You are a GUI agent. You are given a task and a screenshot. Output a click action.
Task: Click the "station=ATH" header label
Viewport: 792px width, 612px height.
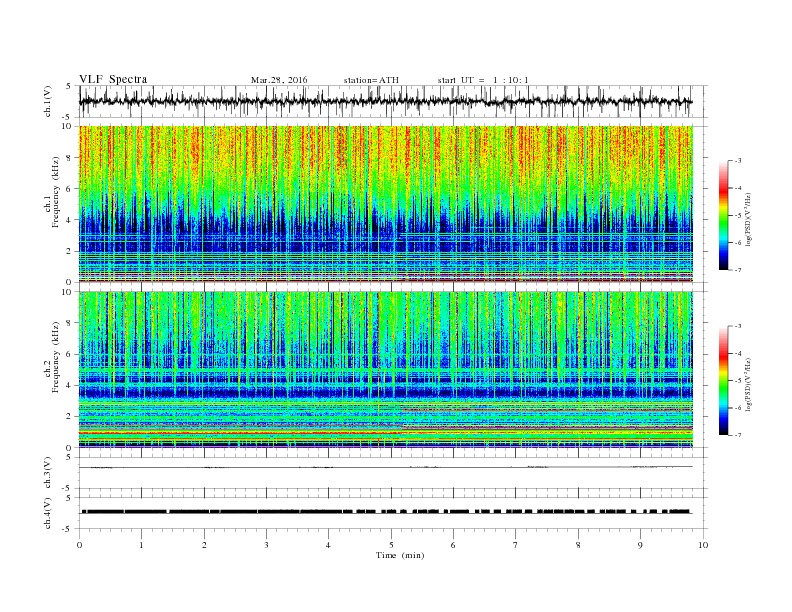click(371, 80)
